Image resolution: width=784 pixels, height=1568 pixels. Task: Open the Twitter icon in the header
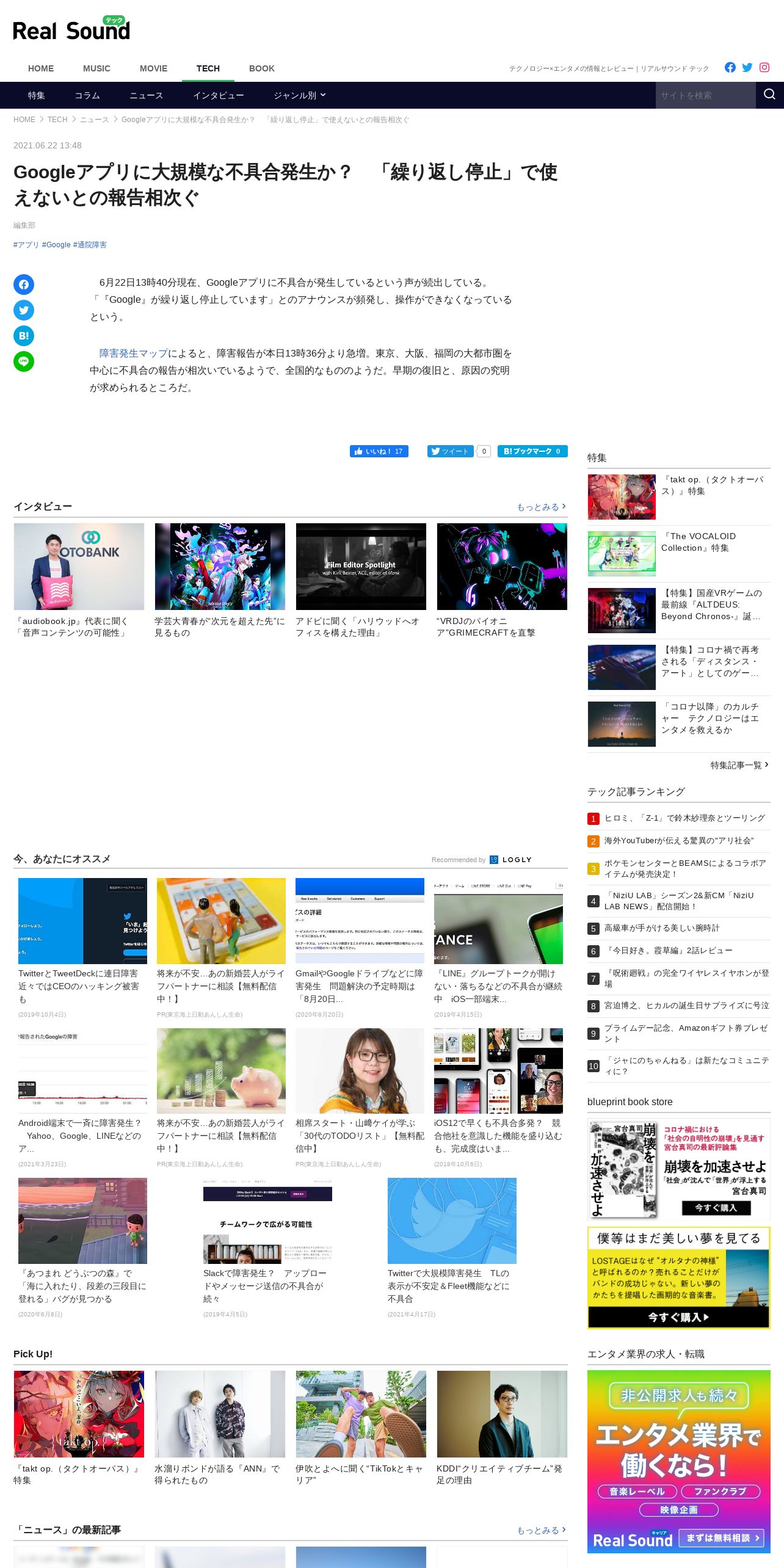point(747,67)
